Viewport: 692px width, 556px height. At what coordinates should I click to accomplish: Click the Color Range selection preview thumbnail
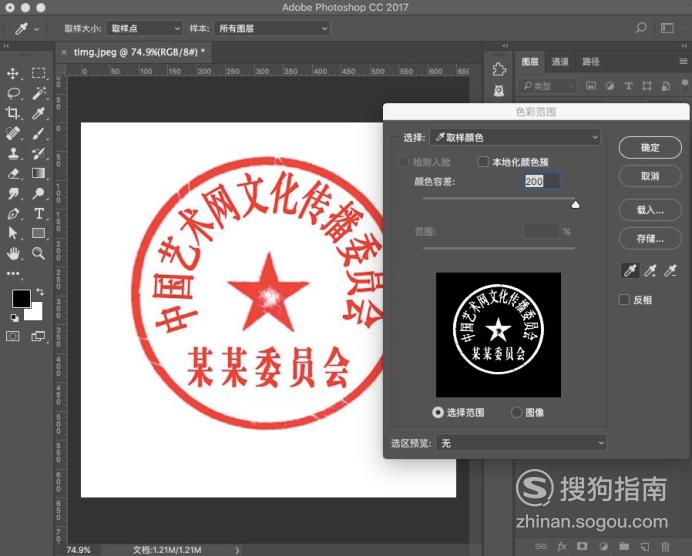[498, 335]
